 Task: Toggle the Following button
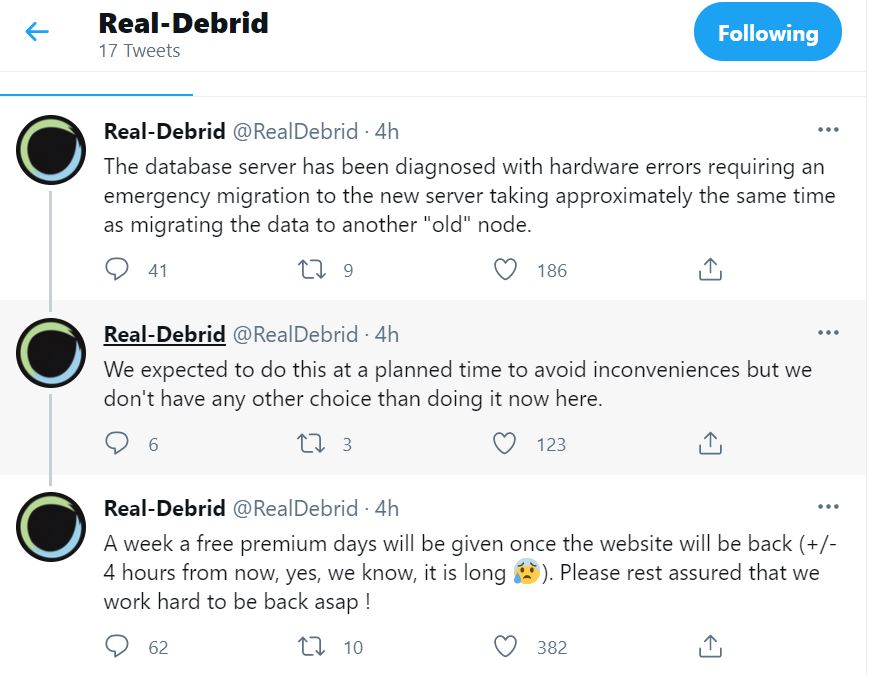pyautogui.click(x=767, y=33)
